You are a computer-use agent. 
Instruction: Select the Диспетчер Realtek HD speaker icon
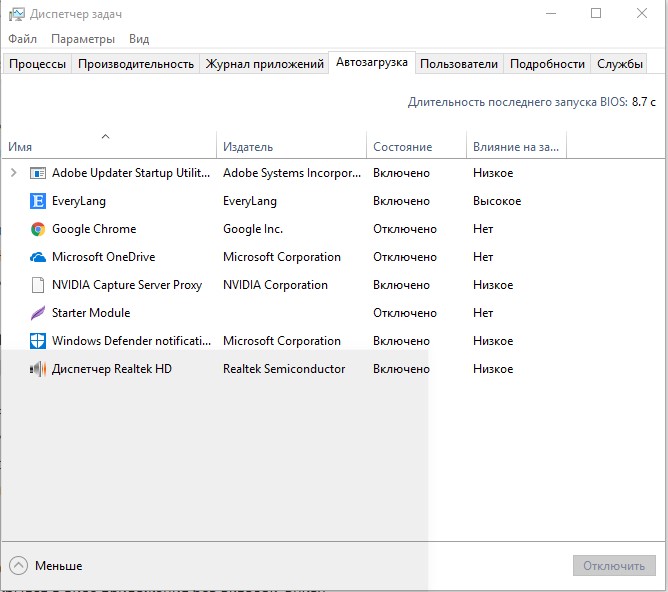38,369
